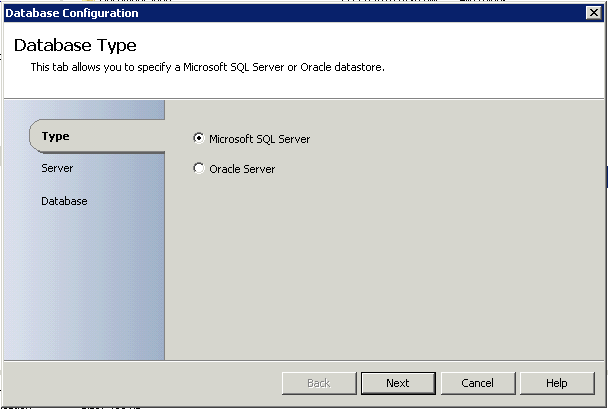The width and height of the screenshot is (608, 409).
Task: Click the greyed-out Back button
Action: (319, 383)
